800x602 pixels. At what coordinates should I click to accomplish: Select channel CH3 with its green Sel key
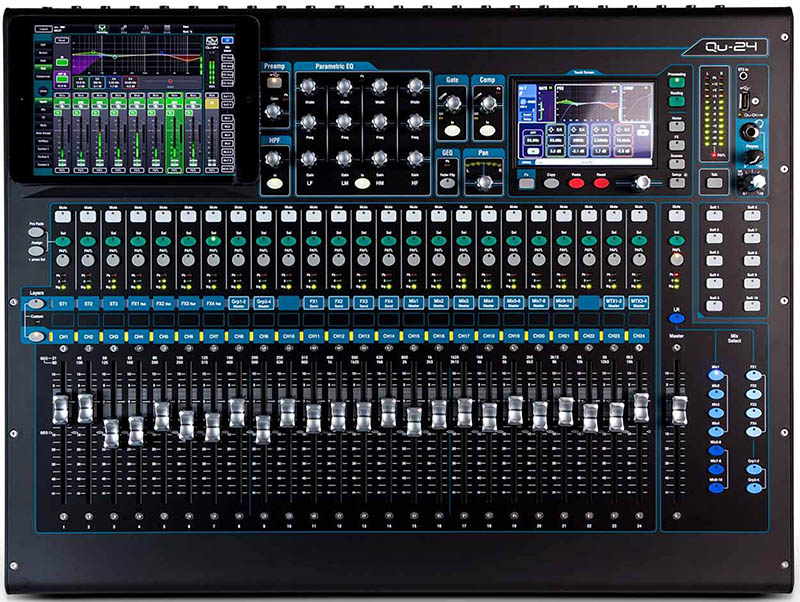113,241
